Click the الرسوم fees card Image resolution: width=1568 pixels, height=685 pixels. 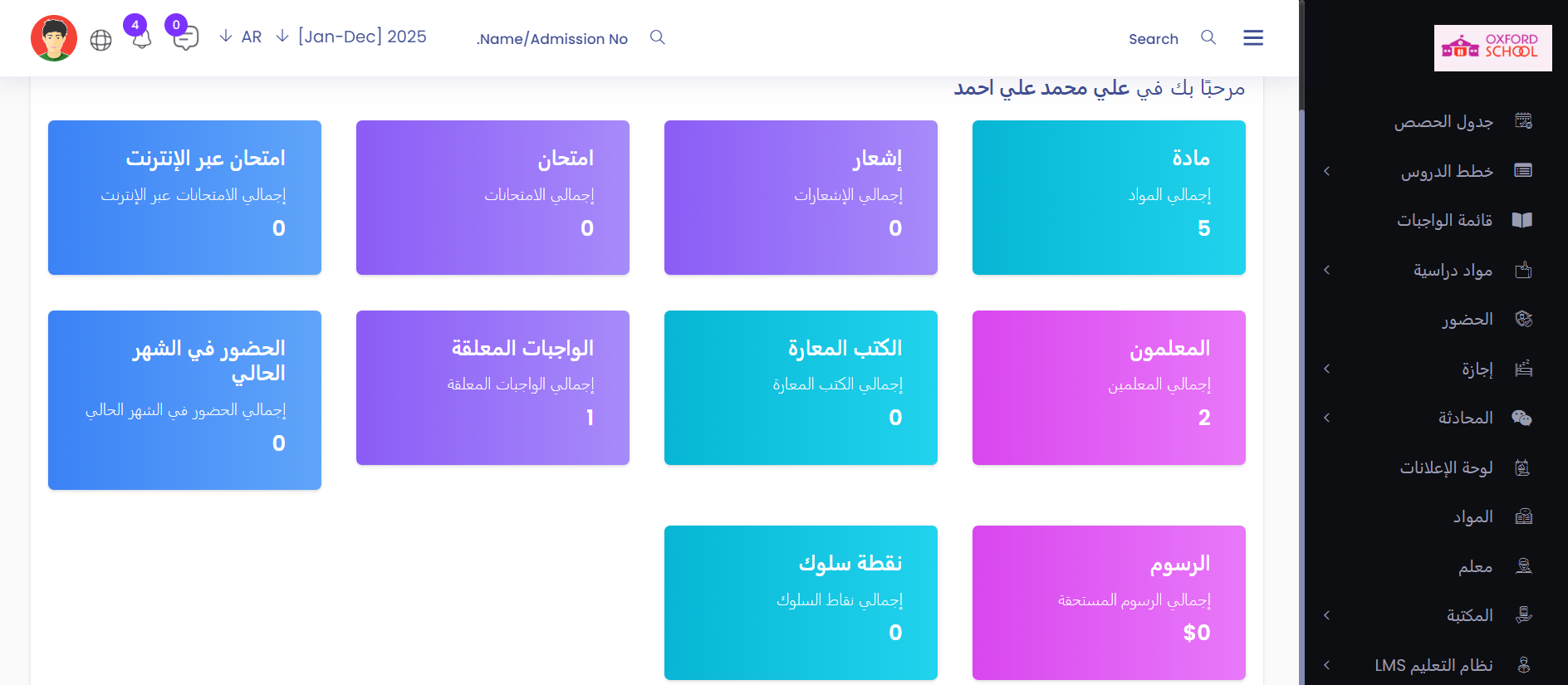click(x=1108, y=602)
